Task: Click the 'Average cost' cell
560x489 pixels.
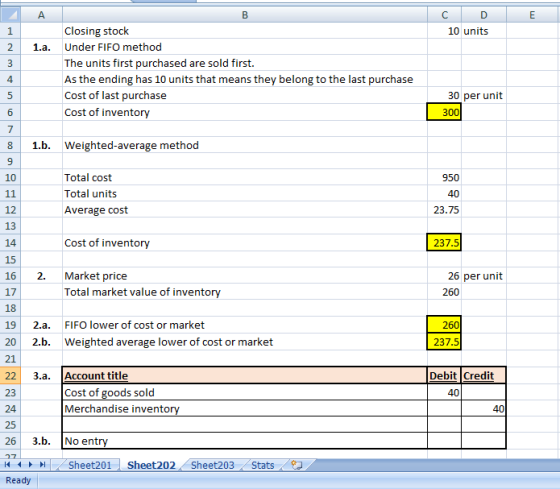Action: click(x=245, y=210)
